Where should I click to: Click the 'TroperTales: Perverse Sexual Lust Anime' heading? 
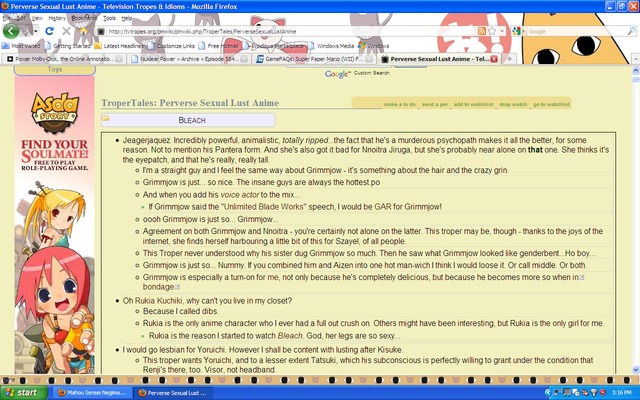tap(190, 103)
